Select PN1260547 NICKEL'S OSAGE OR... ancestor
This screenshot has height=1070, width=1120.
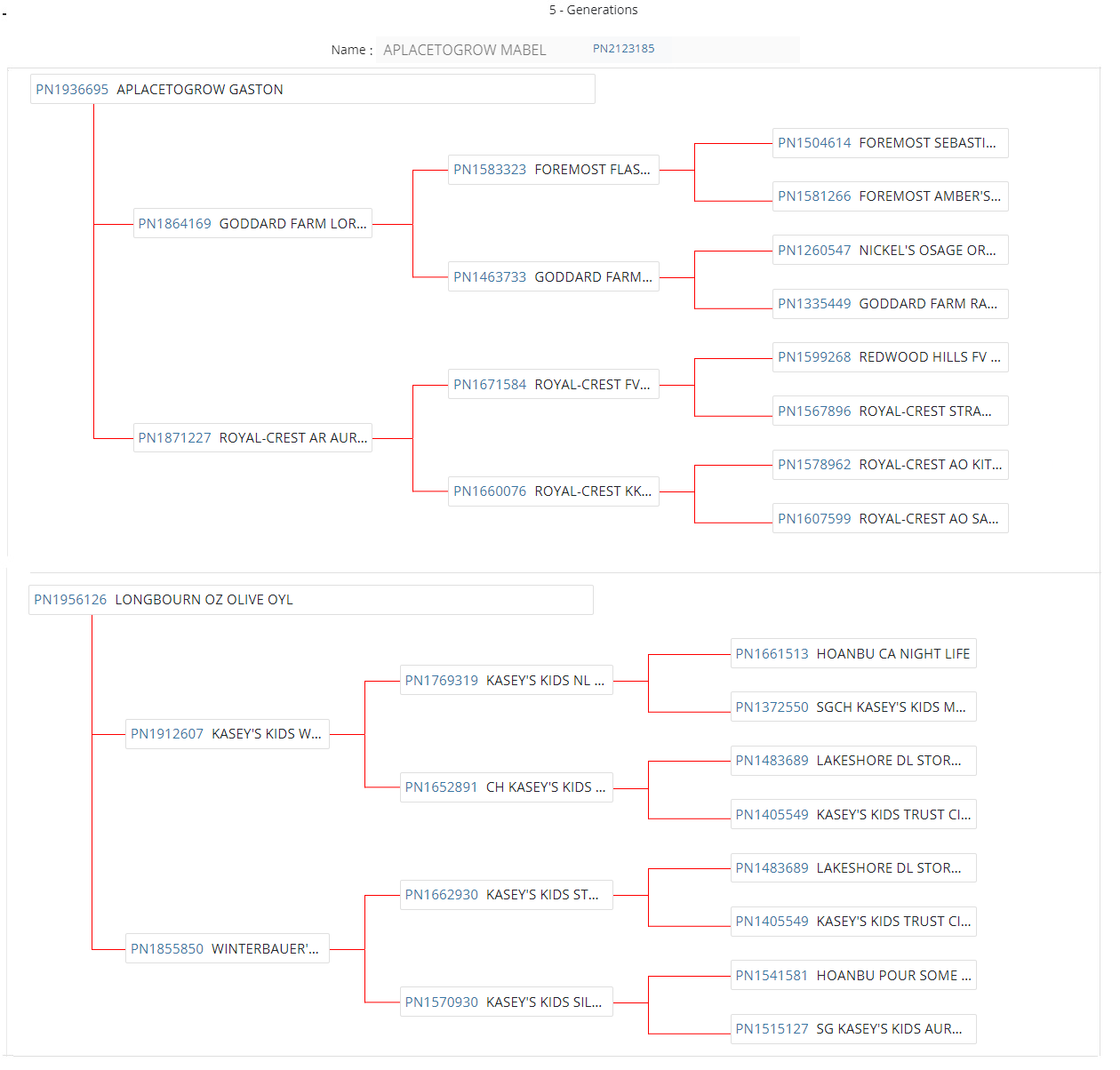889,251
